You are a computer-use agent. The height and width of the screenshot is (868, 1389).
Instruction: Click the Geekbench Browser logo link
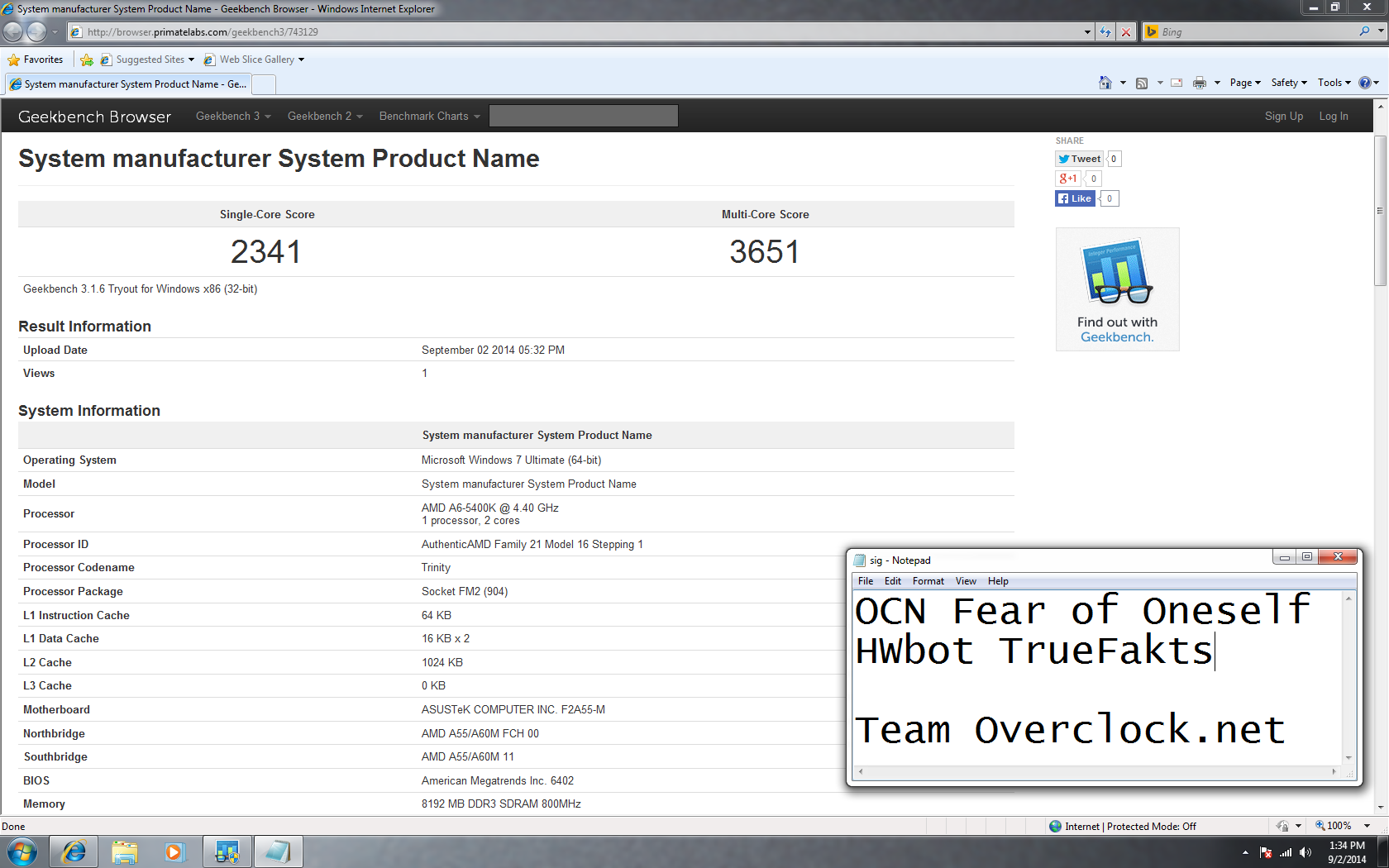click(94, 117)
